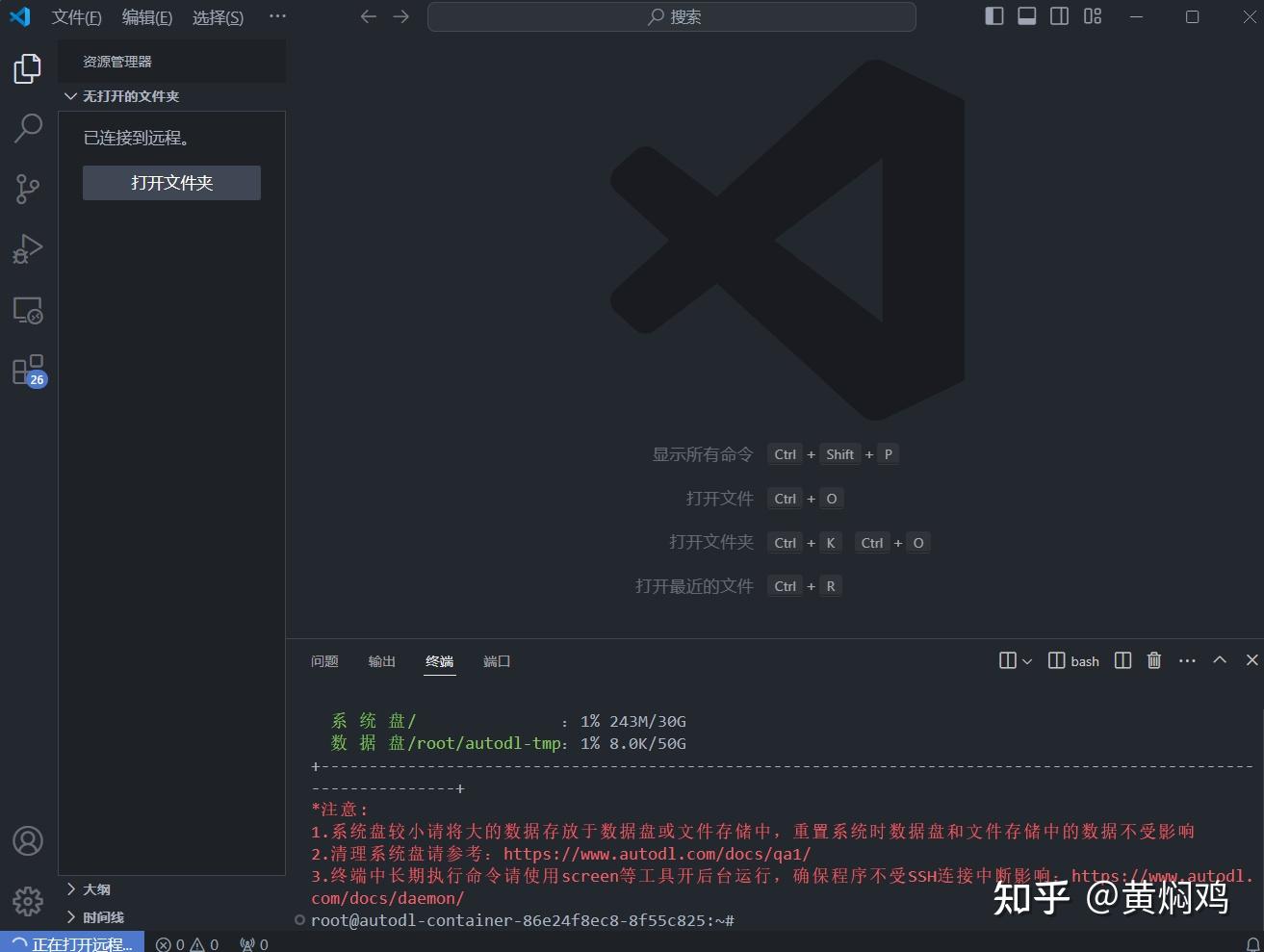Open the Remote Explorer view

(27, 310)
